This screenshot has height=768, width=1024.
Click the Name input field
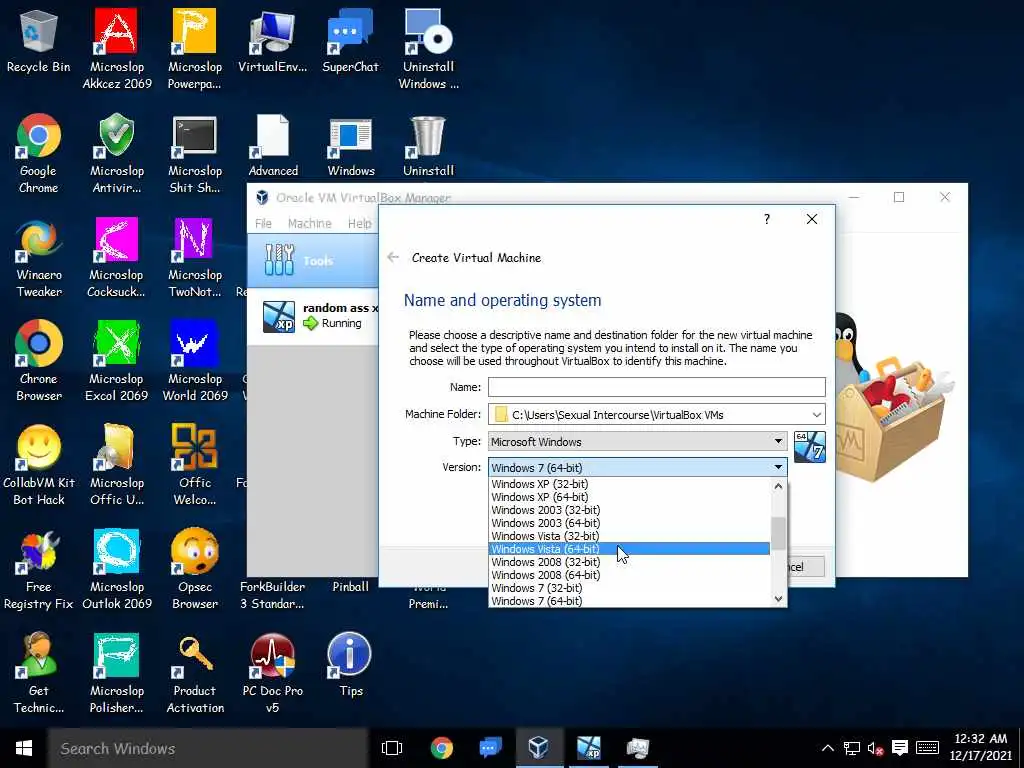[657, 387]
